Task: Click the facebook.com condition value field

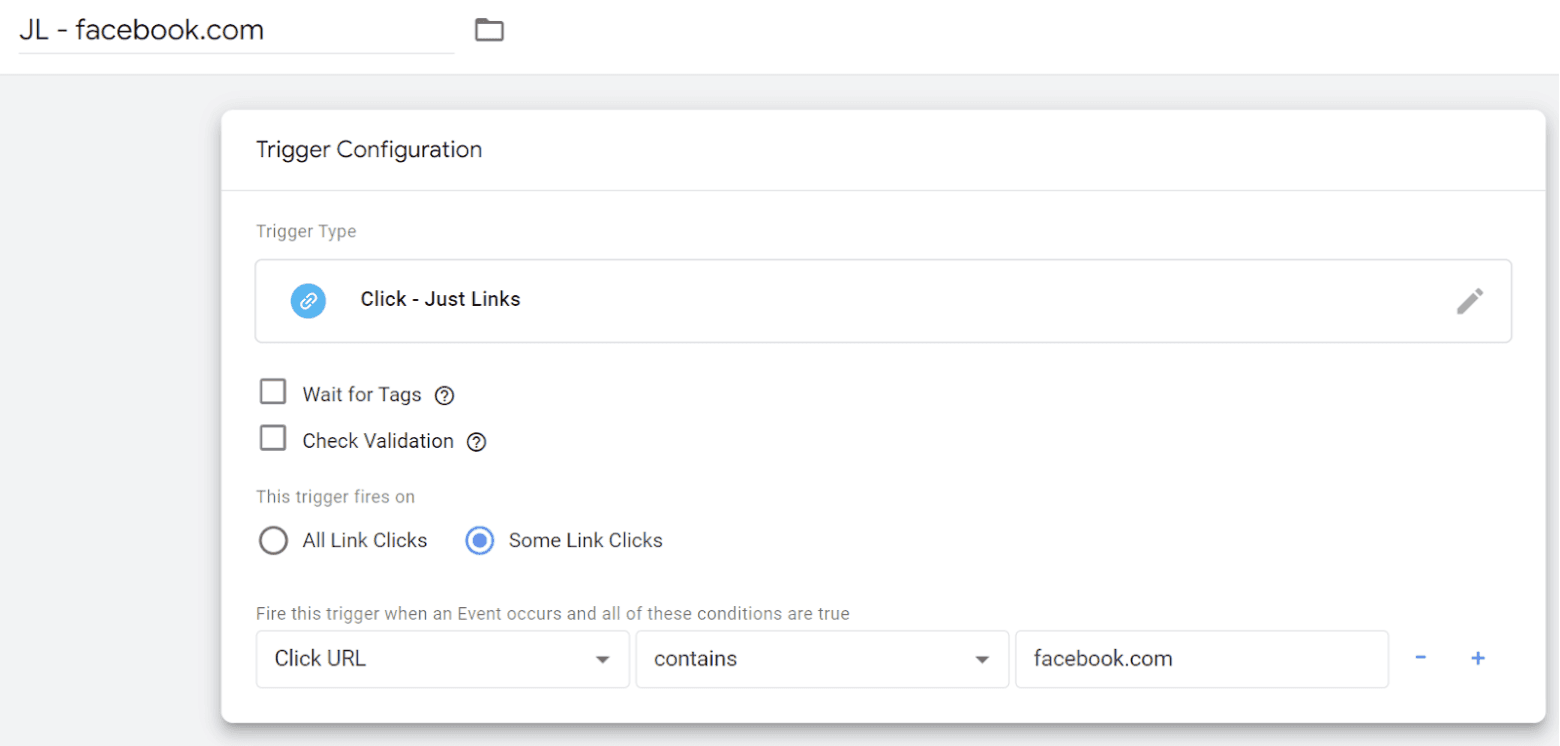Action: tap(1200, 659)
